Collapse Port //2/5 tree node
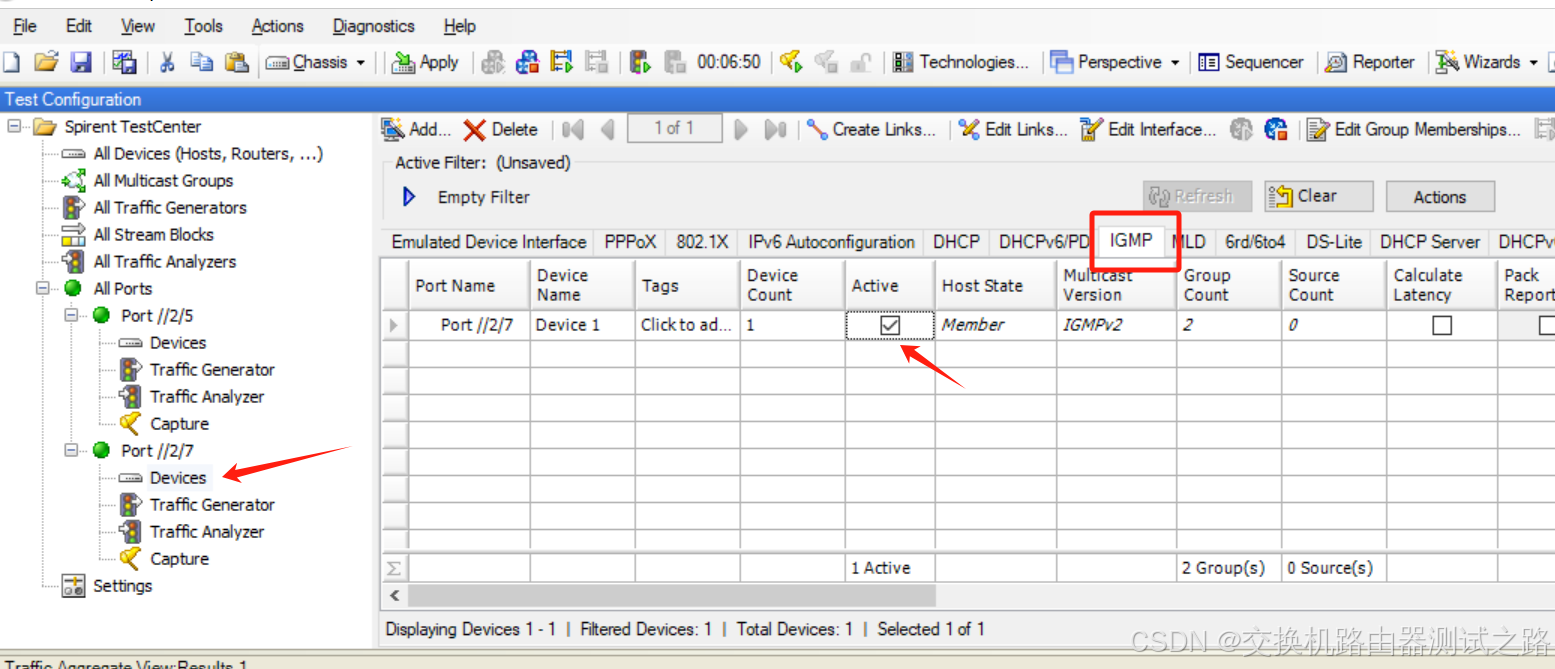1555x669 pixels. tap(72, 315)
